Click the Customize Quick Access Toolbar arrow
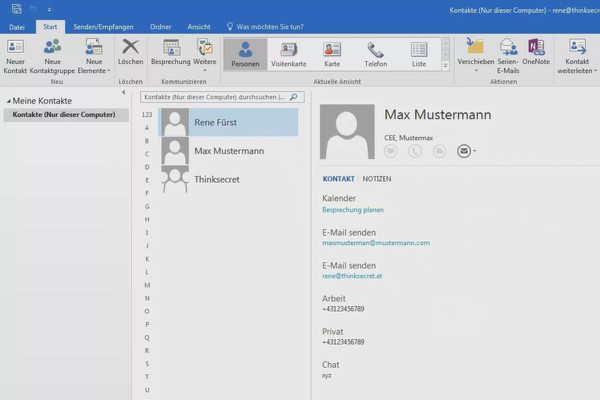 click(x=49, y=10)
